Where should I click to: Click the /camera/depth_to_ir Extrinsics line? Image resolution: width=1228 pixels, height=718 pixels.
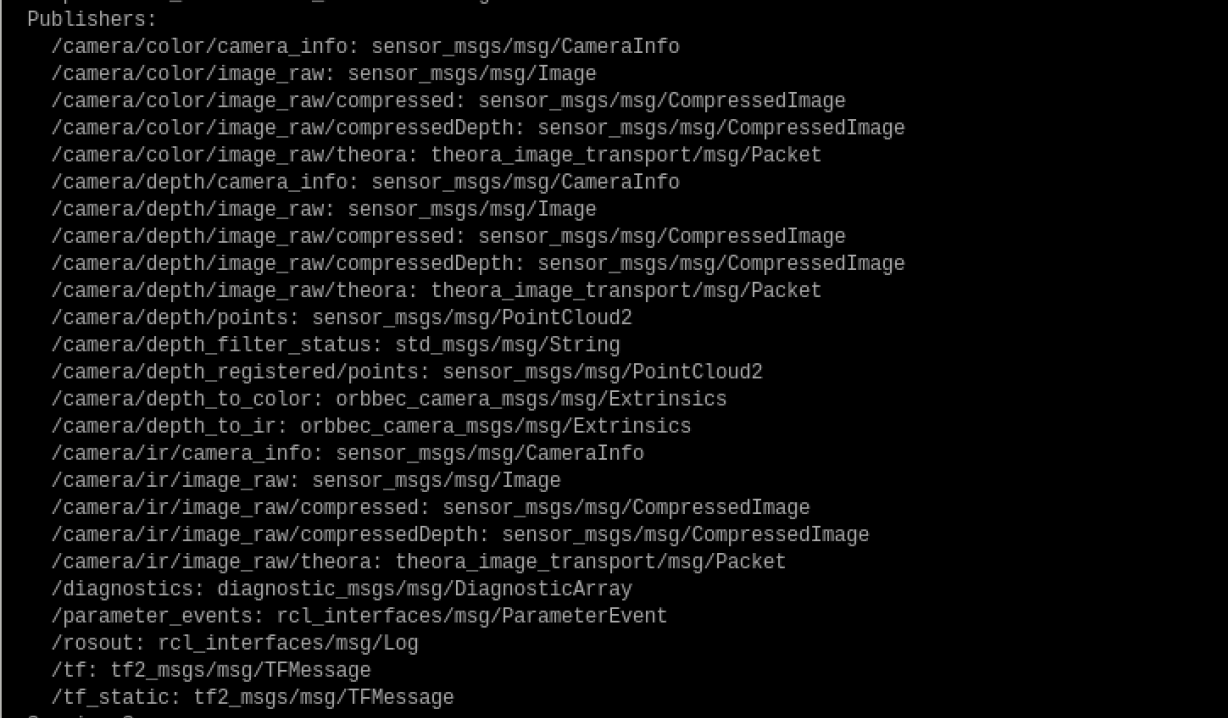[x=371, y=425]
